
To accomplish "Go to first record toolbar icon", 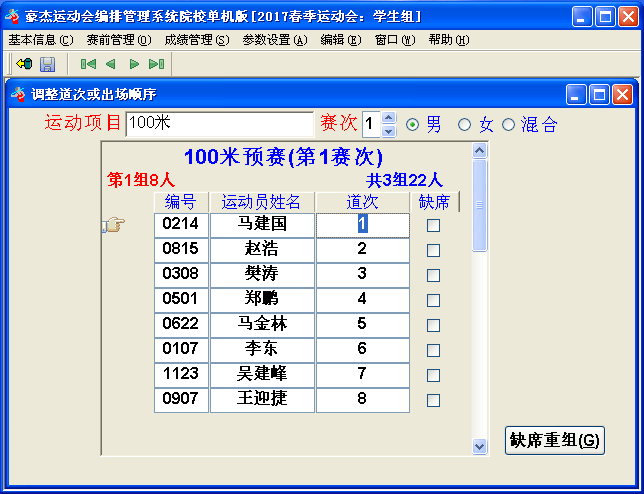I will pos(88,64).
